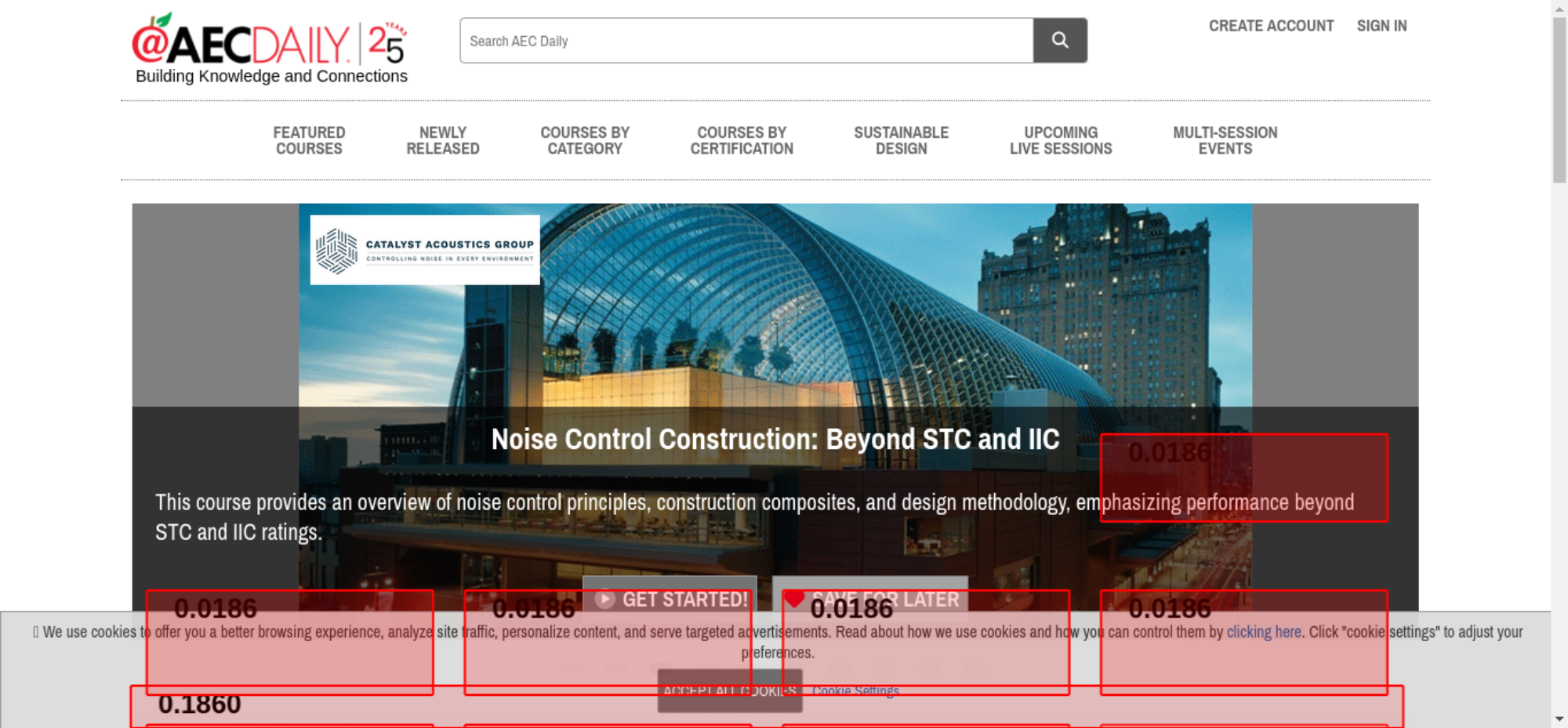The width and height of the screenshot is (1568, 728).
Task: Accept all cookies in the banner
Action: pos(729,691)
